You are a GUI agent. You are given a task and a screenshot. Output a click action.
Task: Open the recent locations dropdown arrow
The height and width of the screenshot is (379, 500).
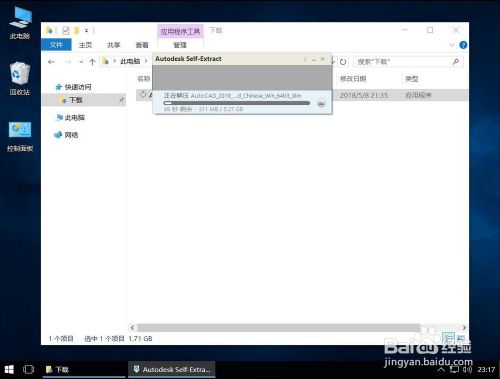(x=81, y=62)
